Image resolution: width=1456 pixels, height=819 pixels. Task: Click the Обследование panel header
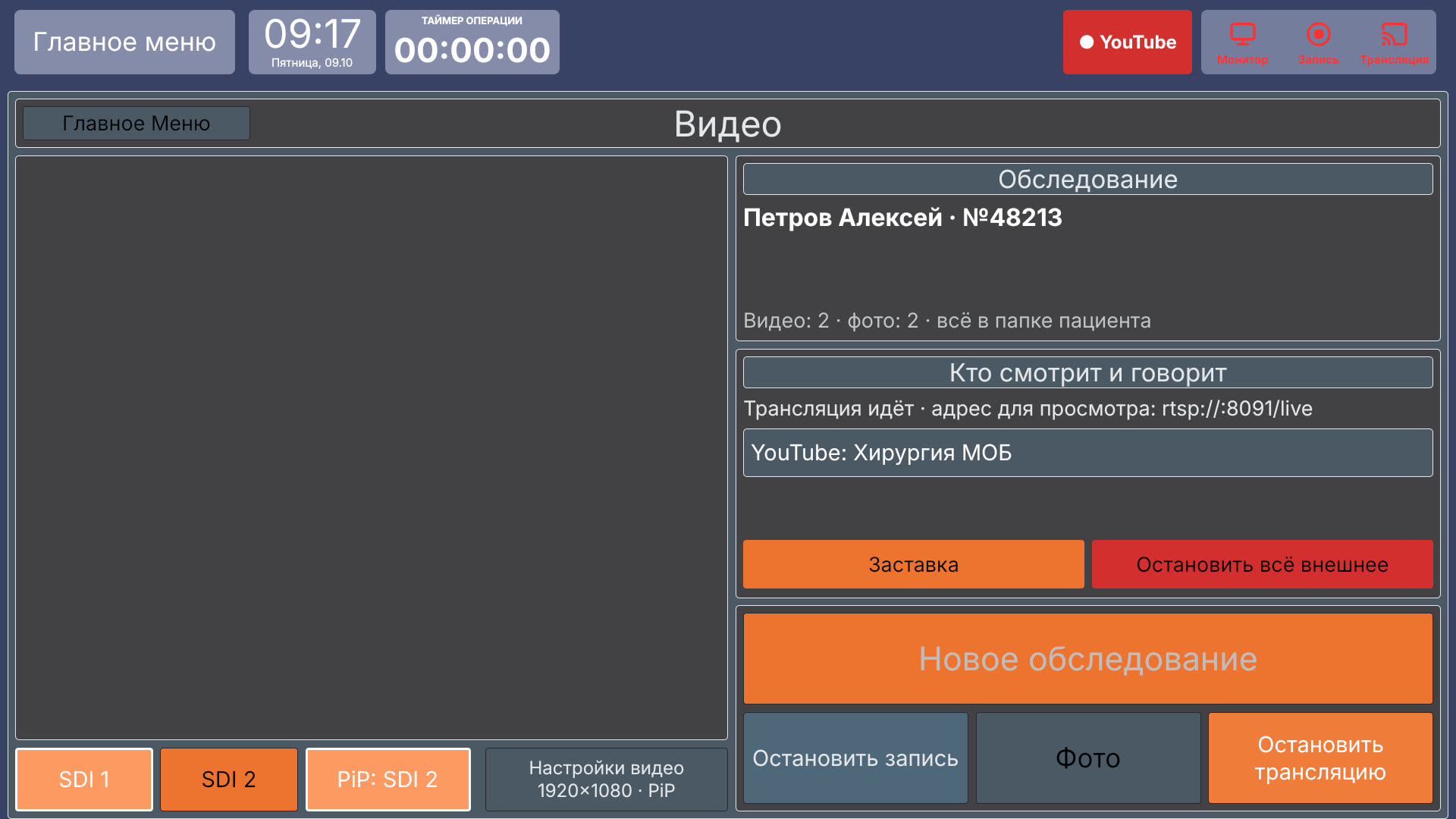click(x=1087, y=179)
